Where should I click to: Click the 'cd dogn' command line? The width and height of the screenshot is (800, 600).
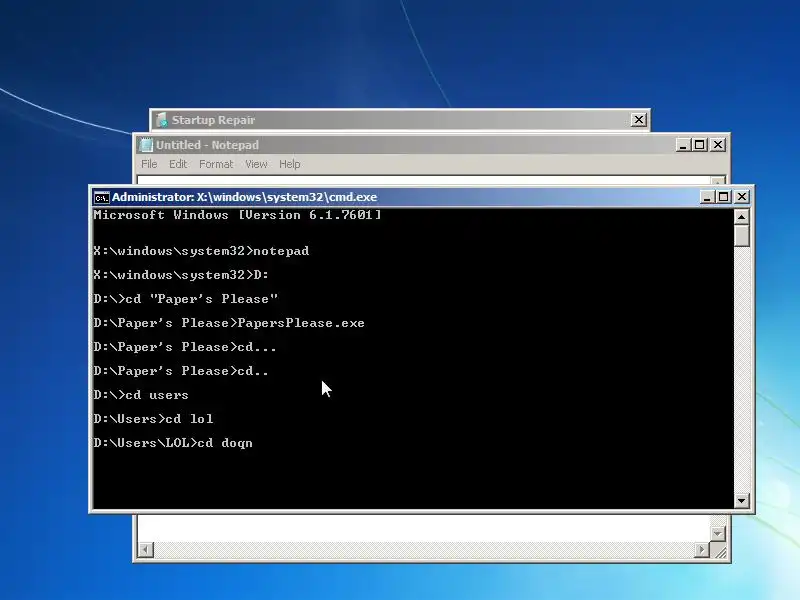click(x=173, y=443)
